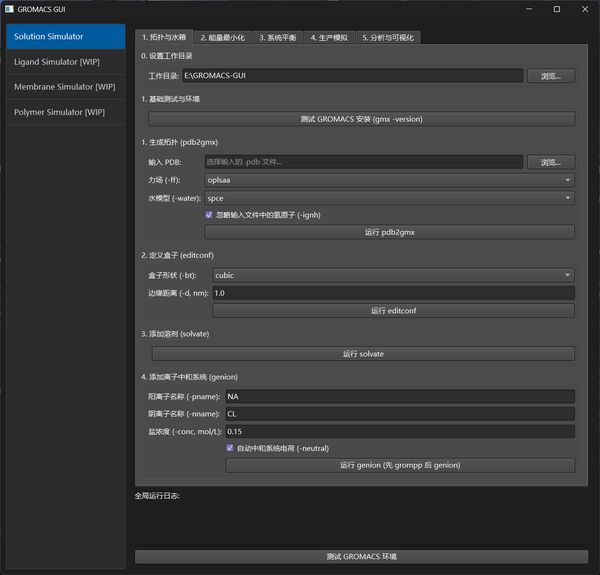Open tab 4. 生产模拟
This screenshot has height=575, width=600.
pyautogui.click(x=329, y=37)
